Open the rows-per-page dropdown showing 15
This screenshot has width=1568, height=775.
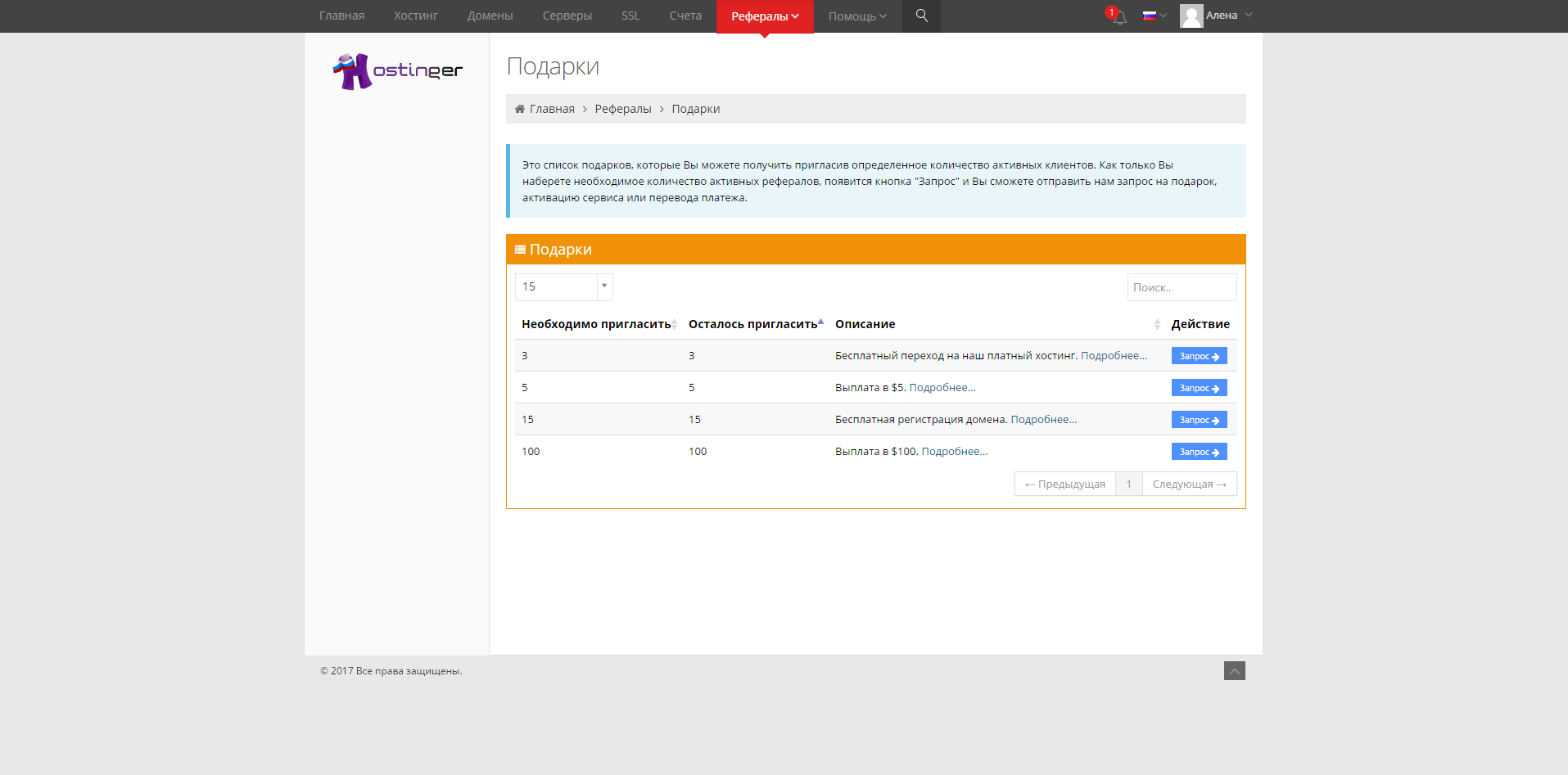[563, 286]
